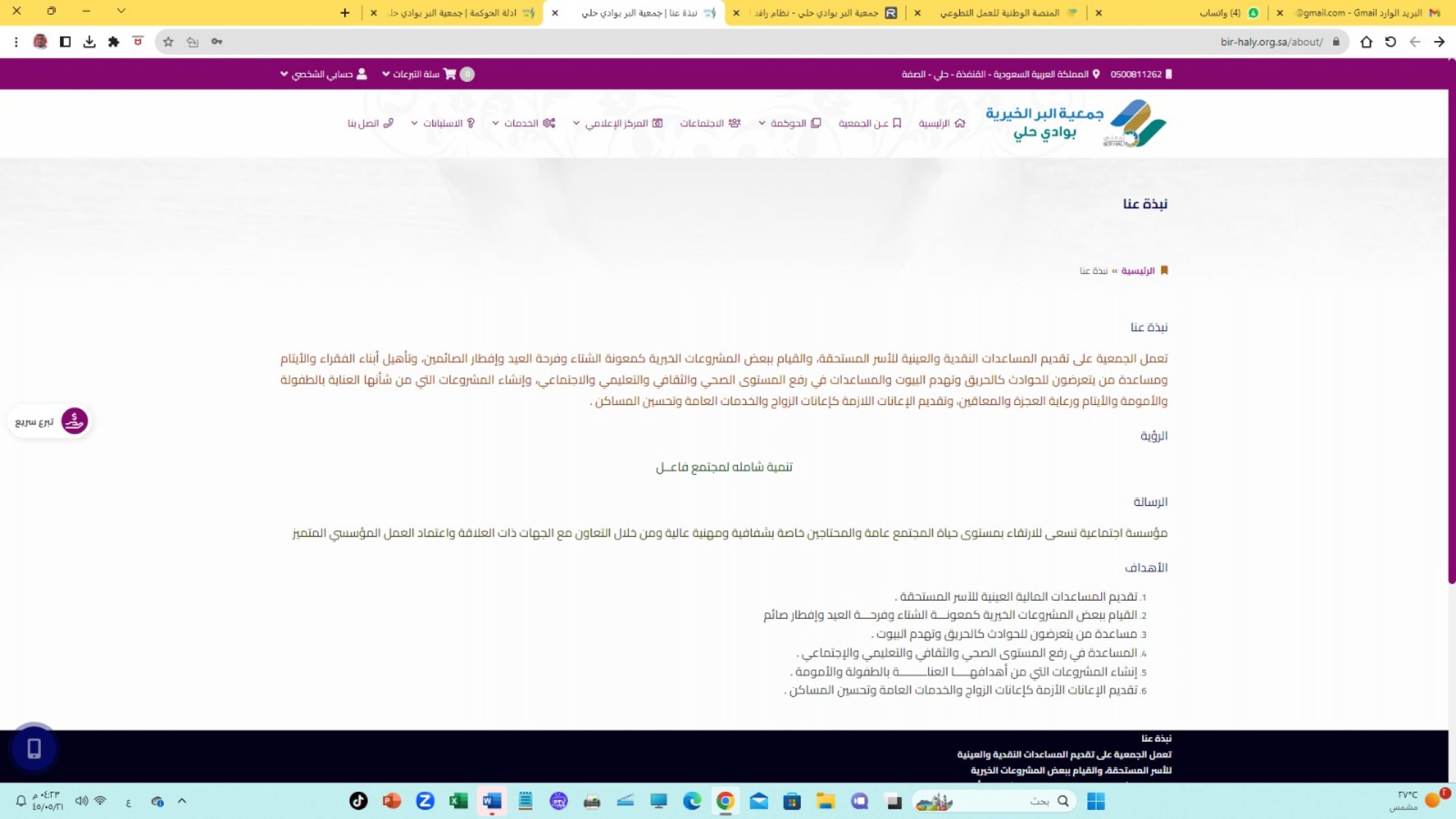Screen dimensions: 1456x819
Task: Open the Chrome profile avatar
Action: [40, 42]
